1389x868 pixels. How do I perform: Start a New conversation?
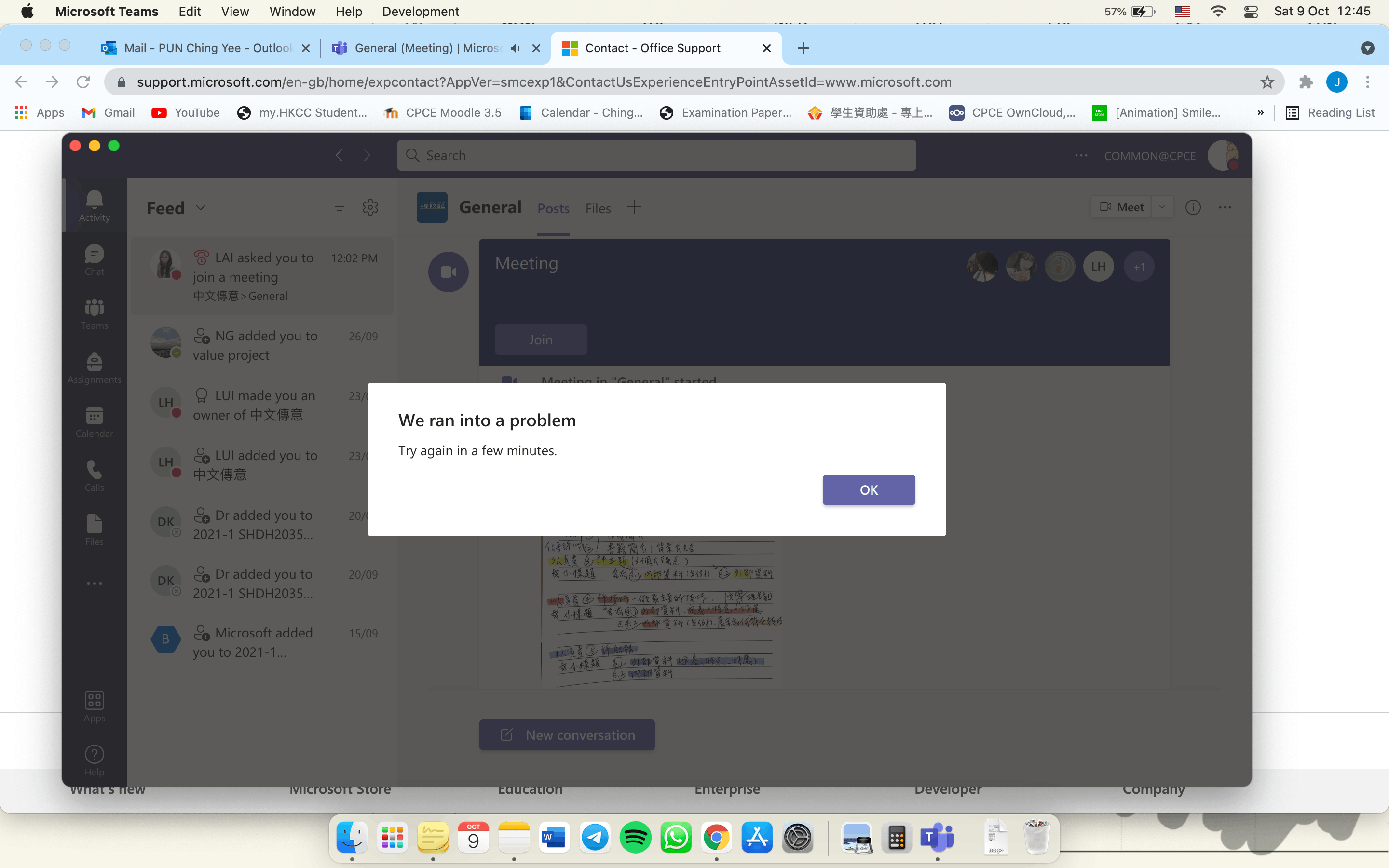[567, 735]
